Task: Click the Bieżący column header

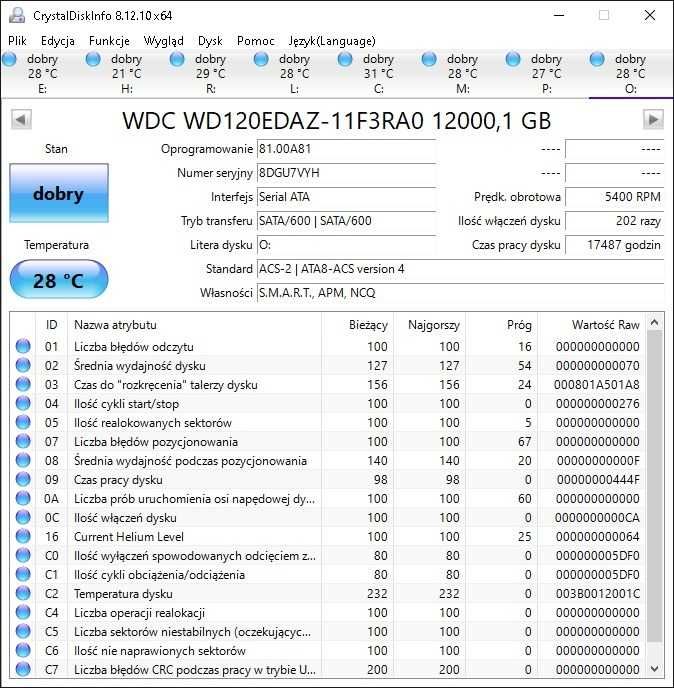Action: [x=358, y=325]
